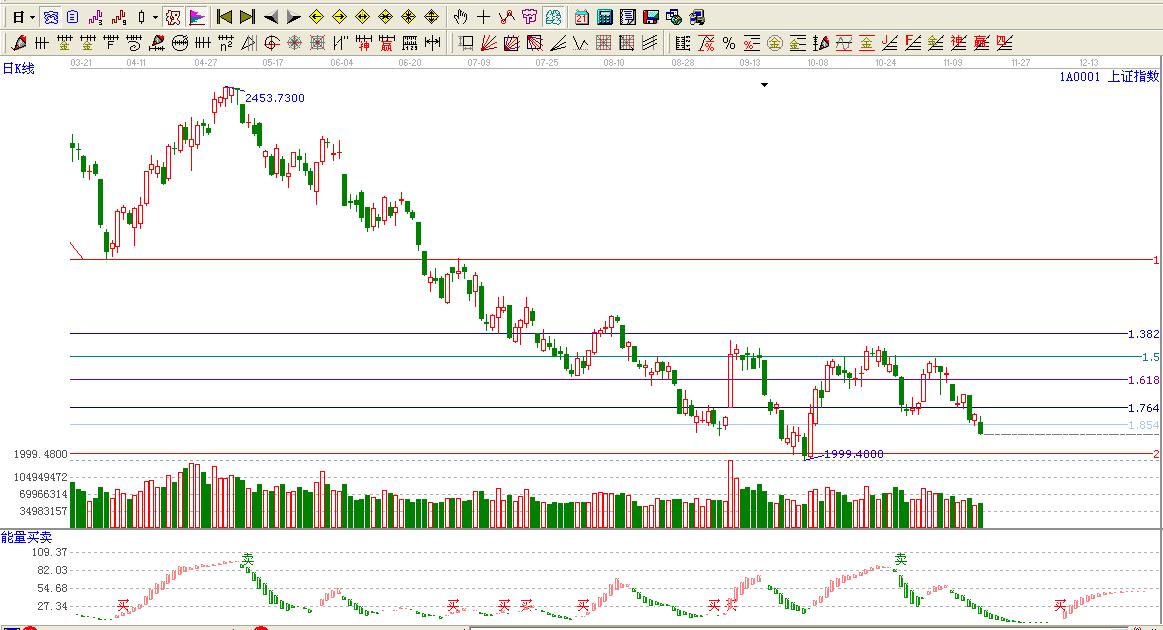Click the hand pan tool icon
The height and width of the screenshot is (630, 1163).
point(460,17)
